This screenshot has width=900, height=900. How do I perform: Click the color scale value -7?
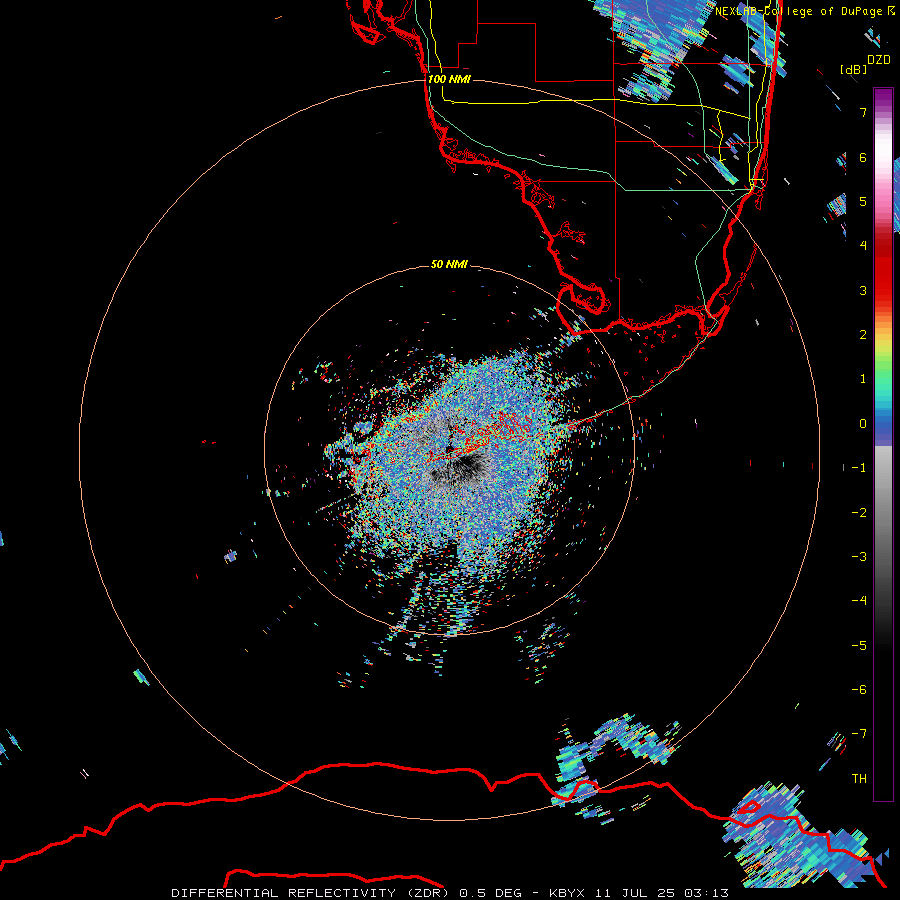coord(859,734)
